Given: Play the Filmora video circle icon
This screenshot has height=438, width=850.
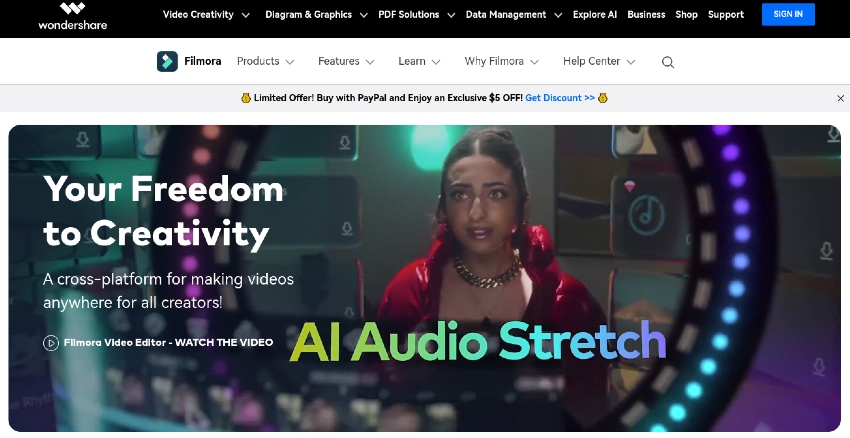Looking at the screenshot, I should (51, 343).
